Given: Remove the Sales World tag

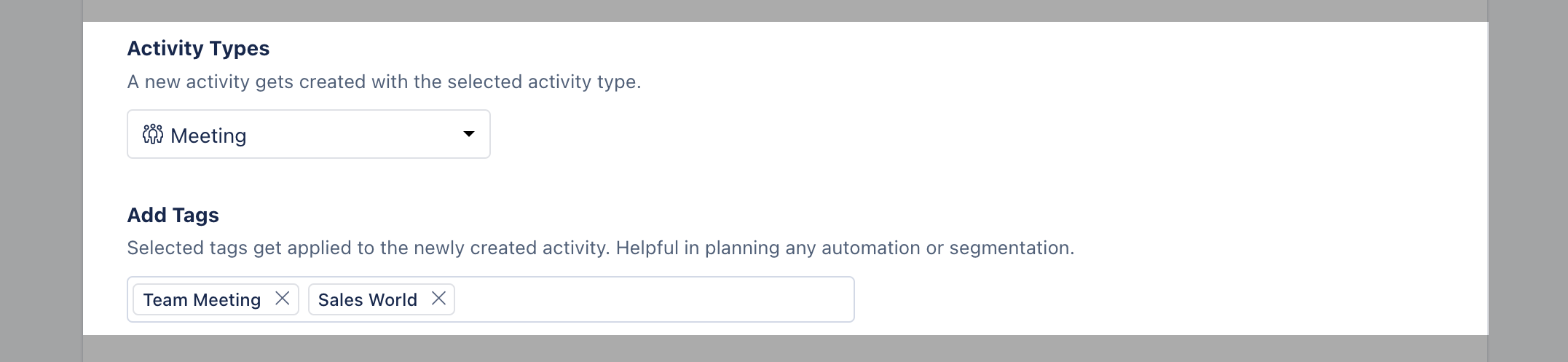Looking at the screenshot, I should coord(438,299).
